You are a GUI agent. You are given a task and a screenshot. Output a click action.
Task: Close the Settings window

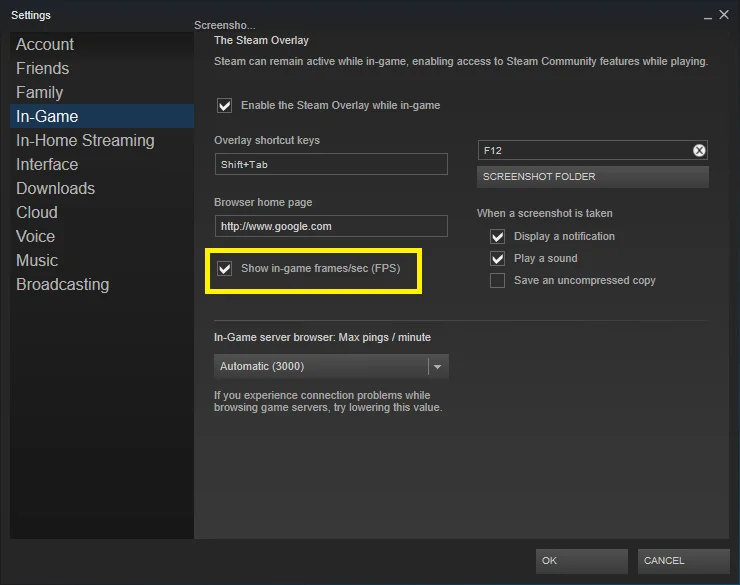(x=724, y=15)
